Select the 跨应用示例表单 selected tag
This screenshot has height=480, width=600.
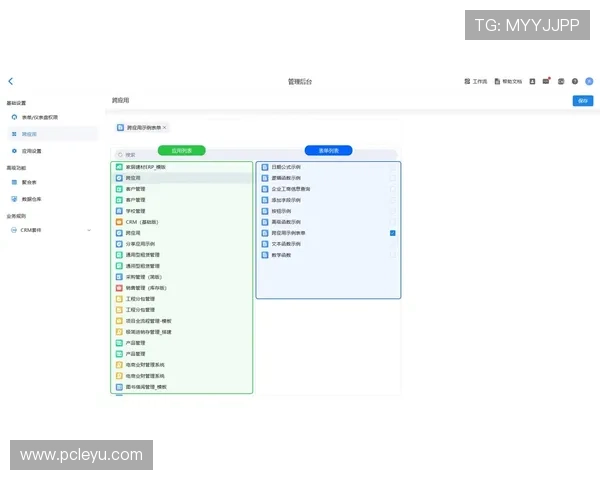142,127
